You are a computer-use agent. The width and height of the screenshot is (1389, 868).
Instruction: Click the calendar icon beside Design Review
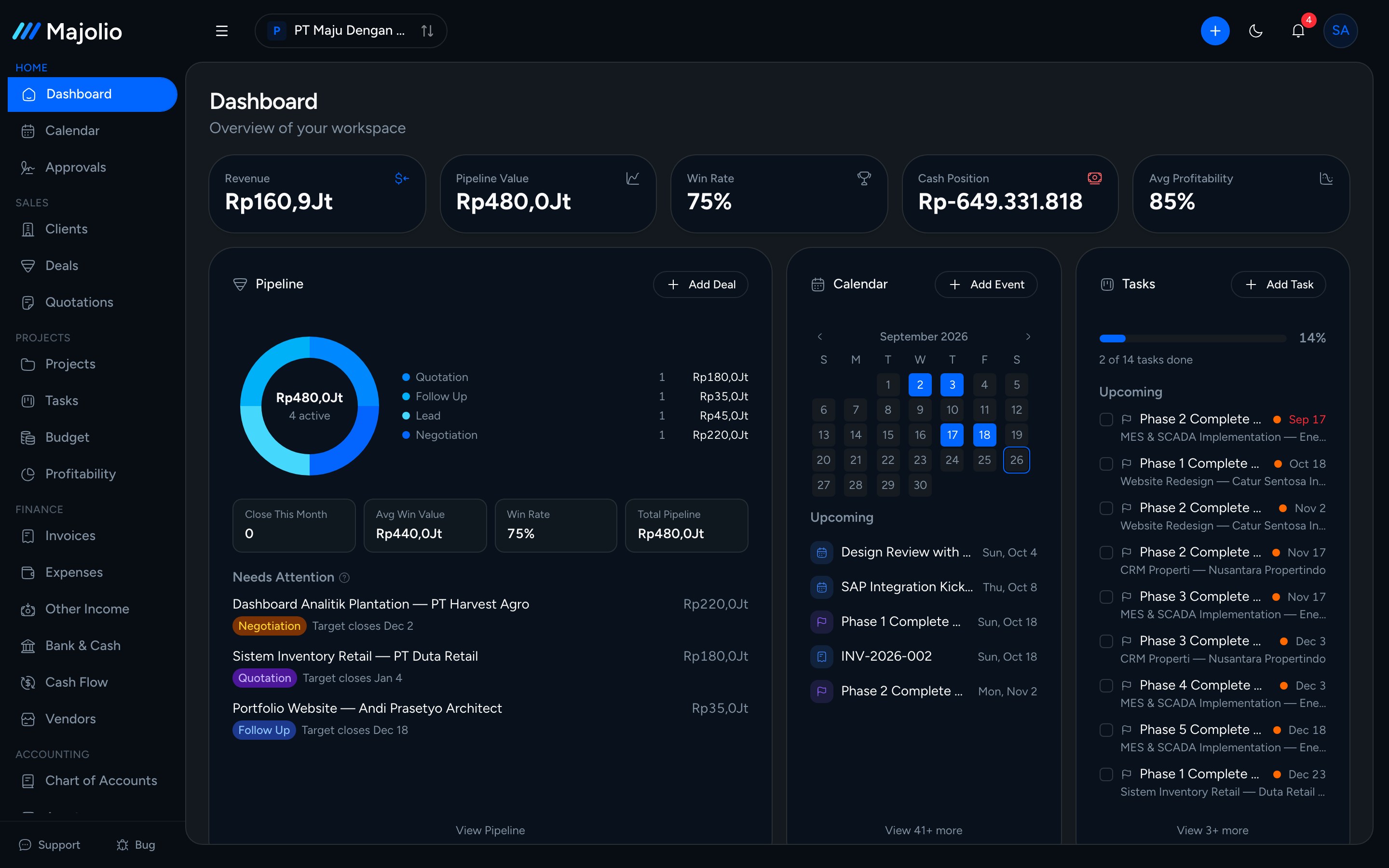(821, 552)
